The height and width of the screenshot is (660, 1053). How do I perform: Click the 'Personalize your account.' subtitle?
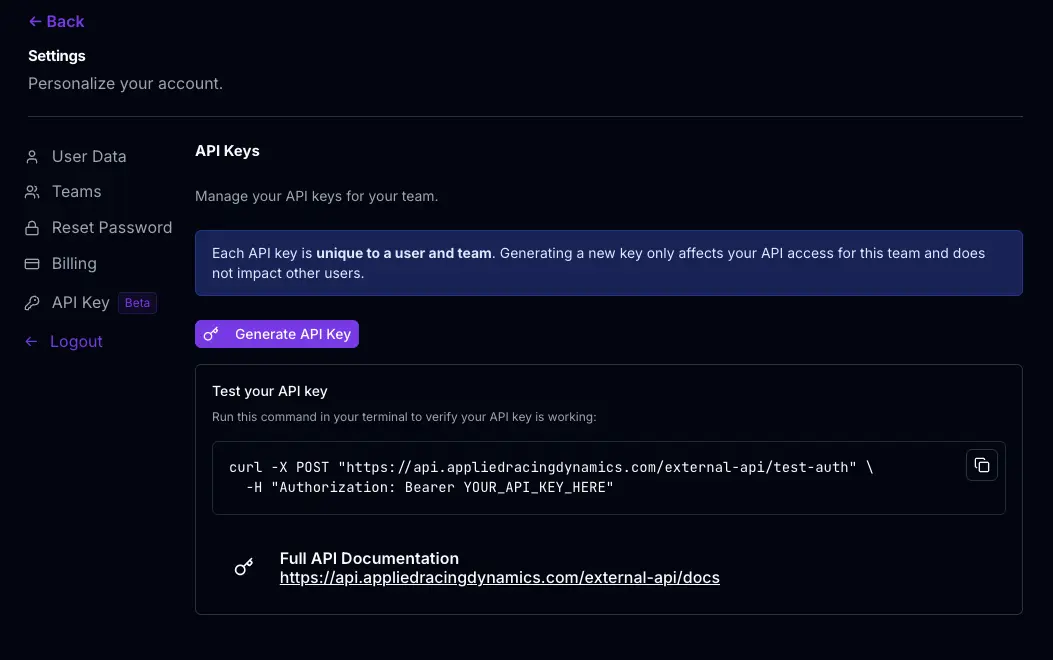pyautogui.click(x=126, y=84)
